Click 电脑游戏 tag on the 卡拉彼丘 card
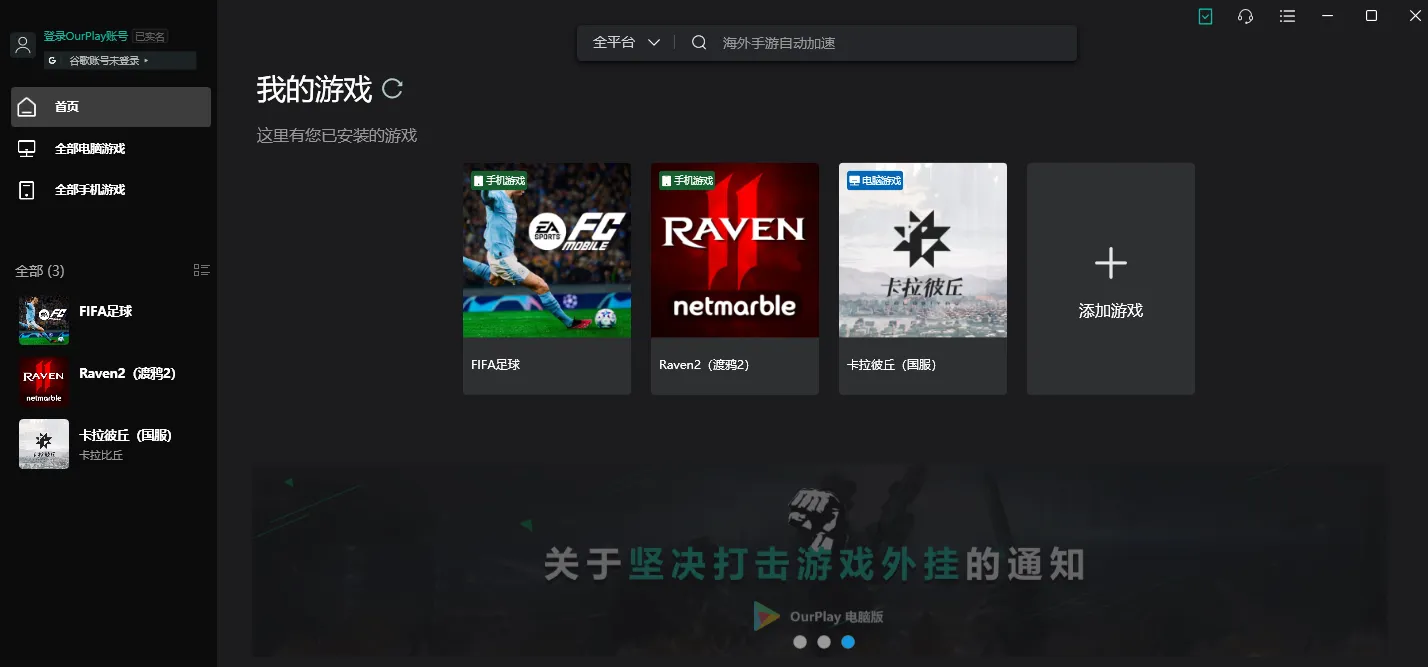 [x=875, y=181]
